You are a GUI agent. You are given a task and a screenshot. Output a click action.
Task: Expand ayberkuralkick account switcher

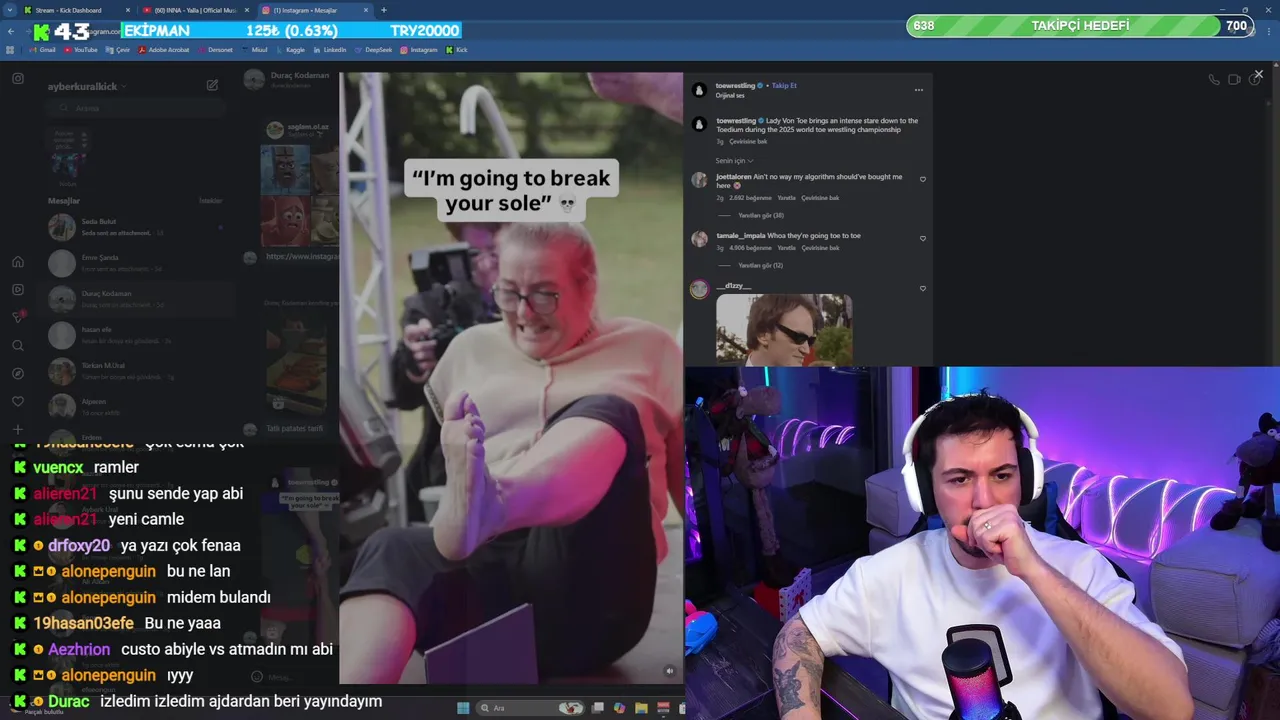pyautogui.click(x=87, y=87)
